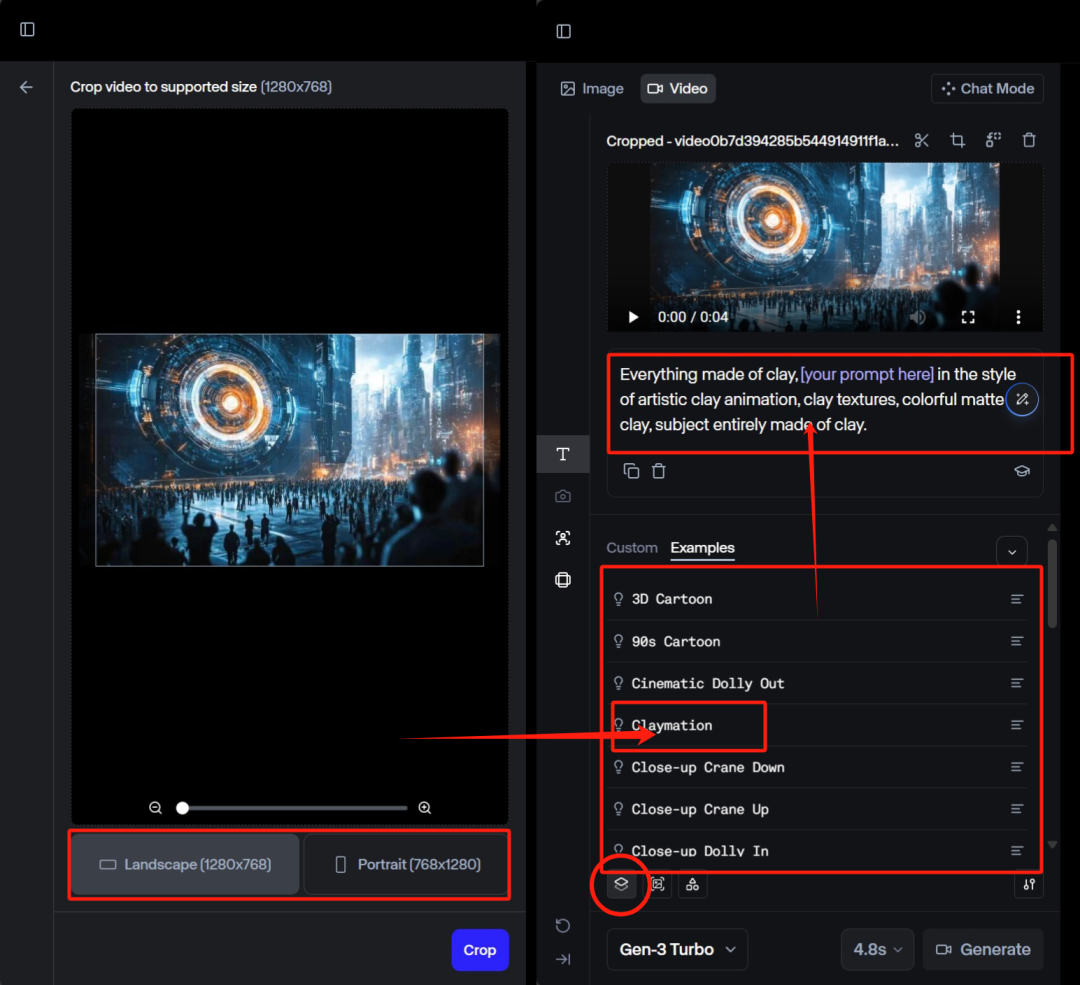Open the 4.8s duration dropdown
Viewport: 1080px width, 985px height.
pyautogui.click(x=877, y=949)
